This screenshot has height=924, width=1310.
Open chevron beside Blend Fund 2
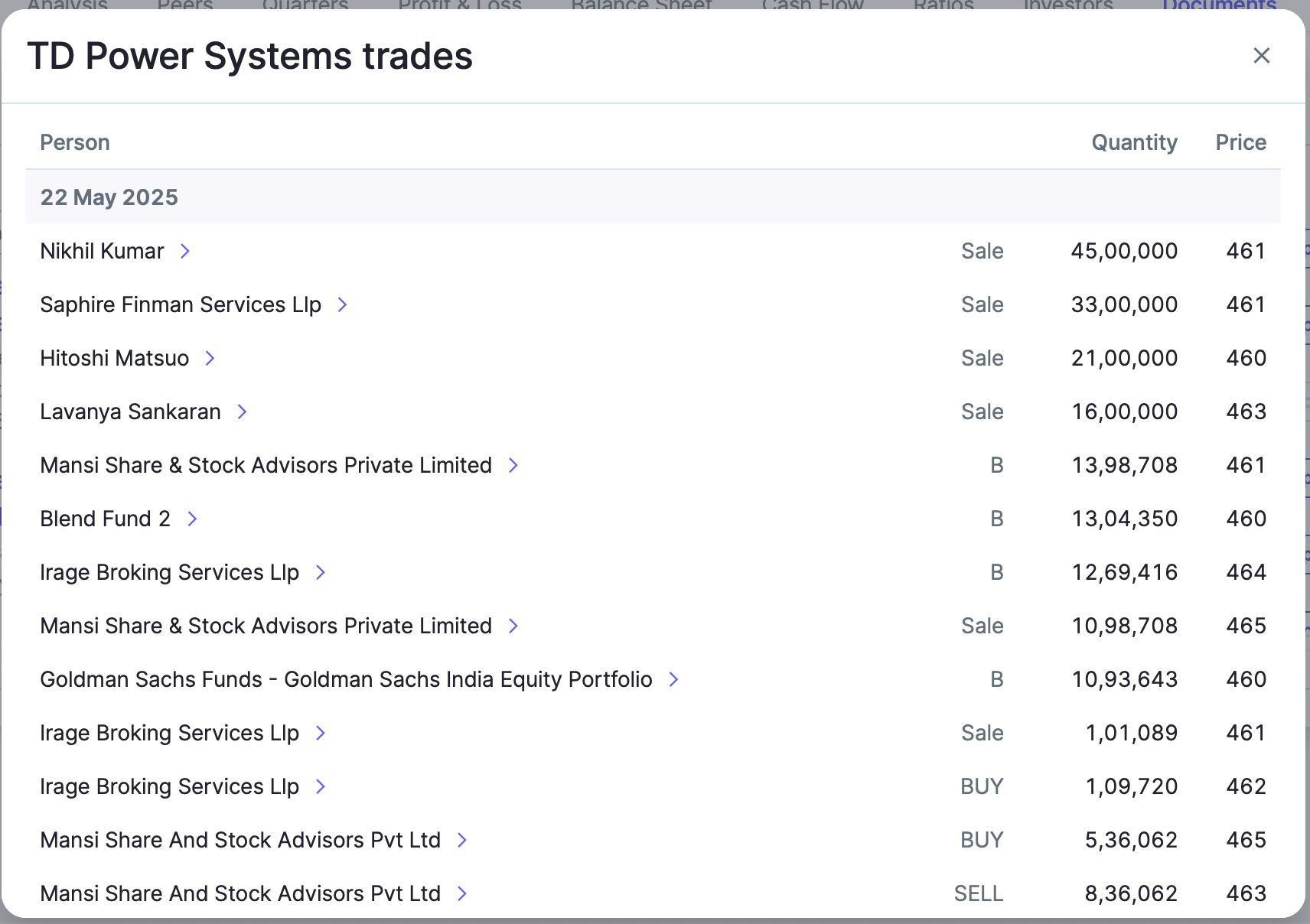pos(193,519)
